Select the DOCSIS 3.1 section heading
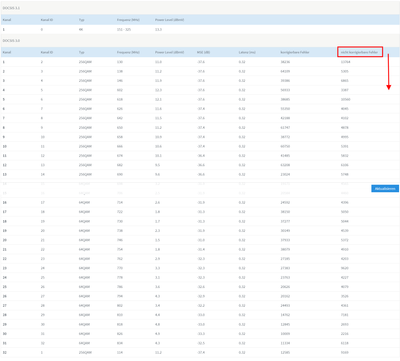Screen dimensions: 400x361 click(x=11, y=8)
